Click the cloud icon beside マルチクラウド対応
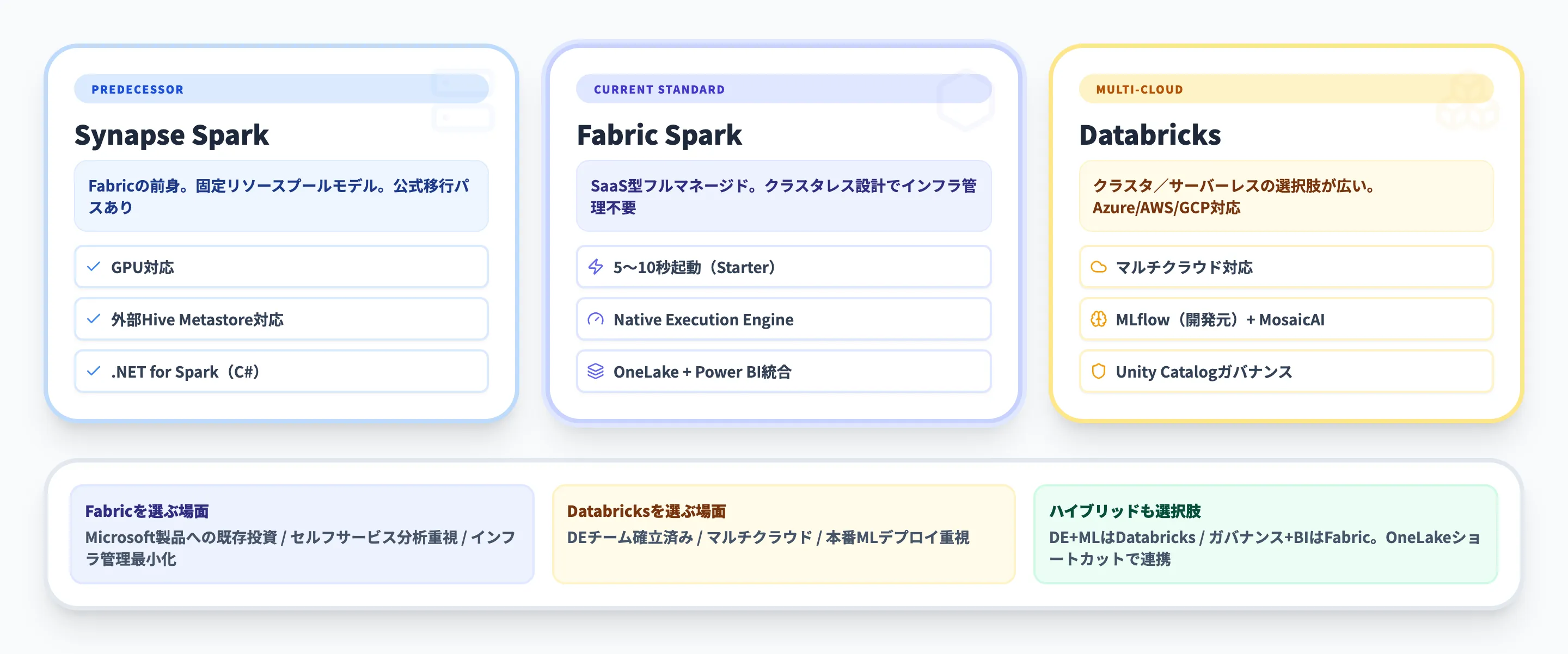 click(1099, 267)
